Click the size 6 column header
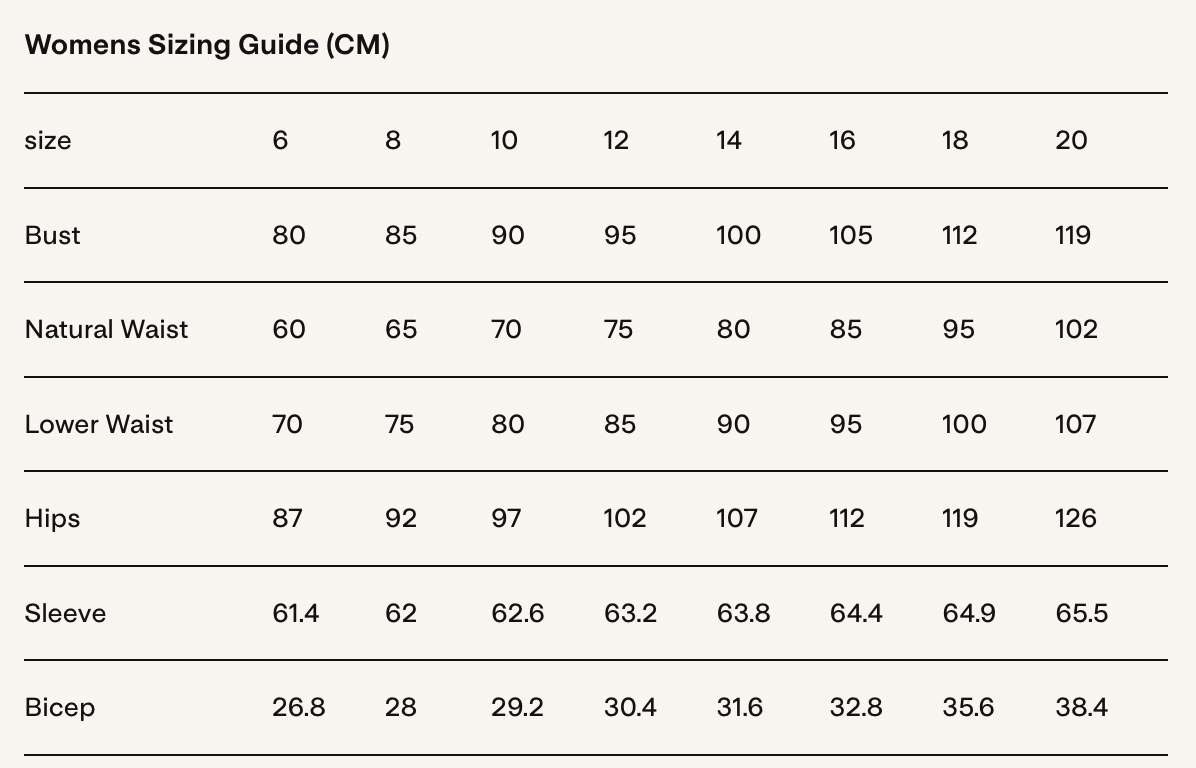This screenshot has width=1196, height=768. click(x=280, y=140)
